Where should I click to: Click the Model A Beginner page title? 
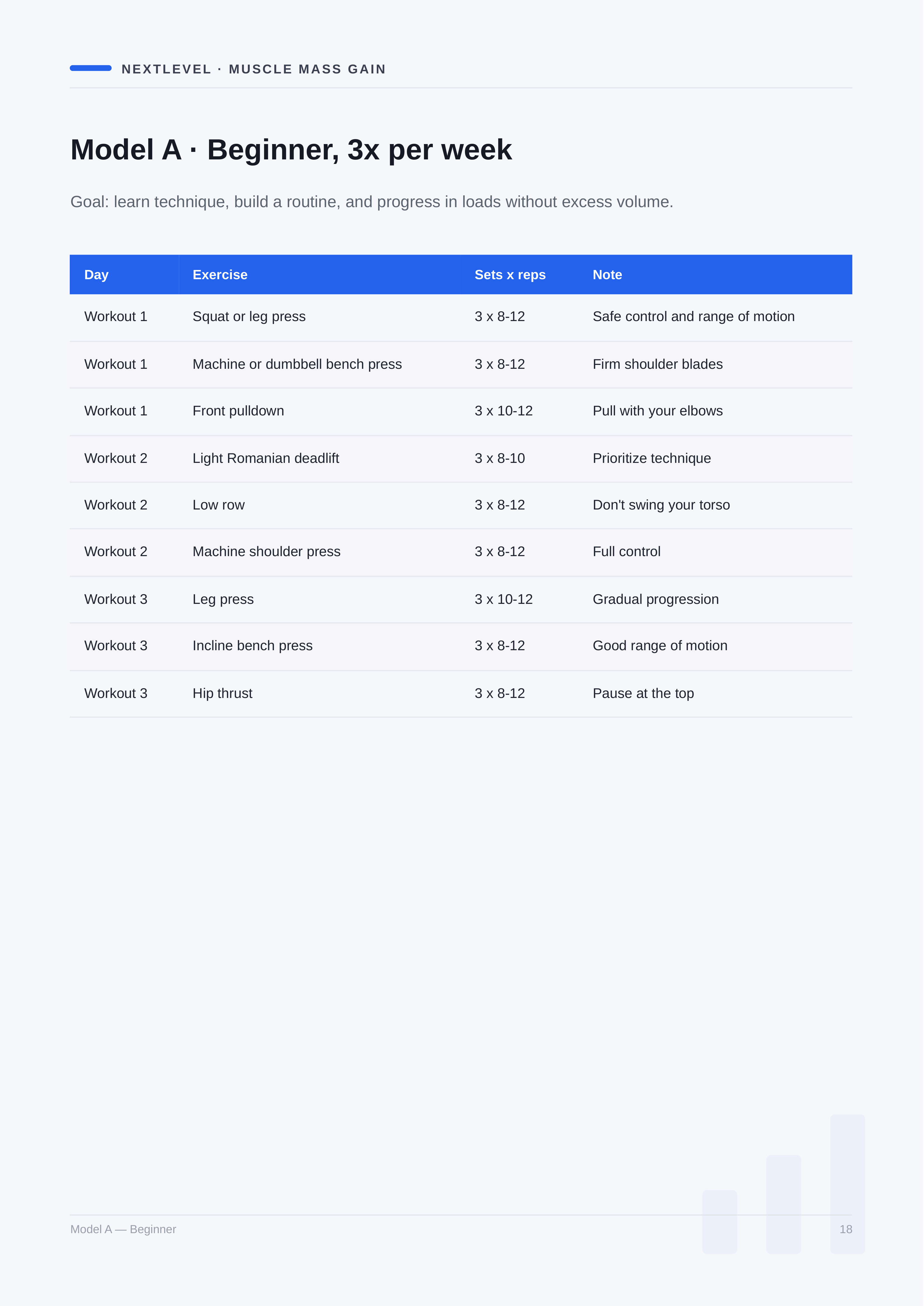[291, 150]
